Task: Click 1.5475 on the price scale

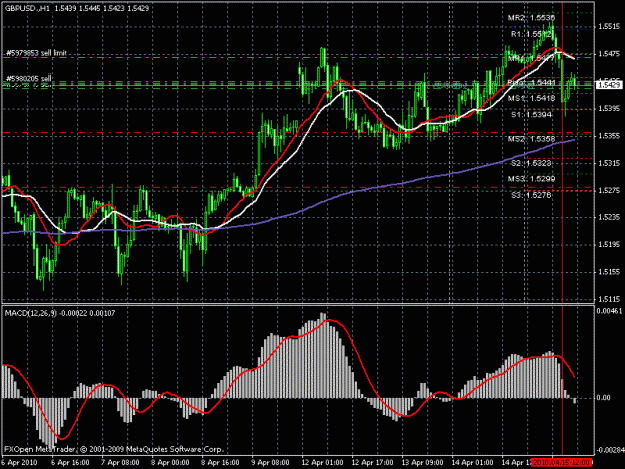Action: pyautogui.click(x=608, y=54)
